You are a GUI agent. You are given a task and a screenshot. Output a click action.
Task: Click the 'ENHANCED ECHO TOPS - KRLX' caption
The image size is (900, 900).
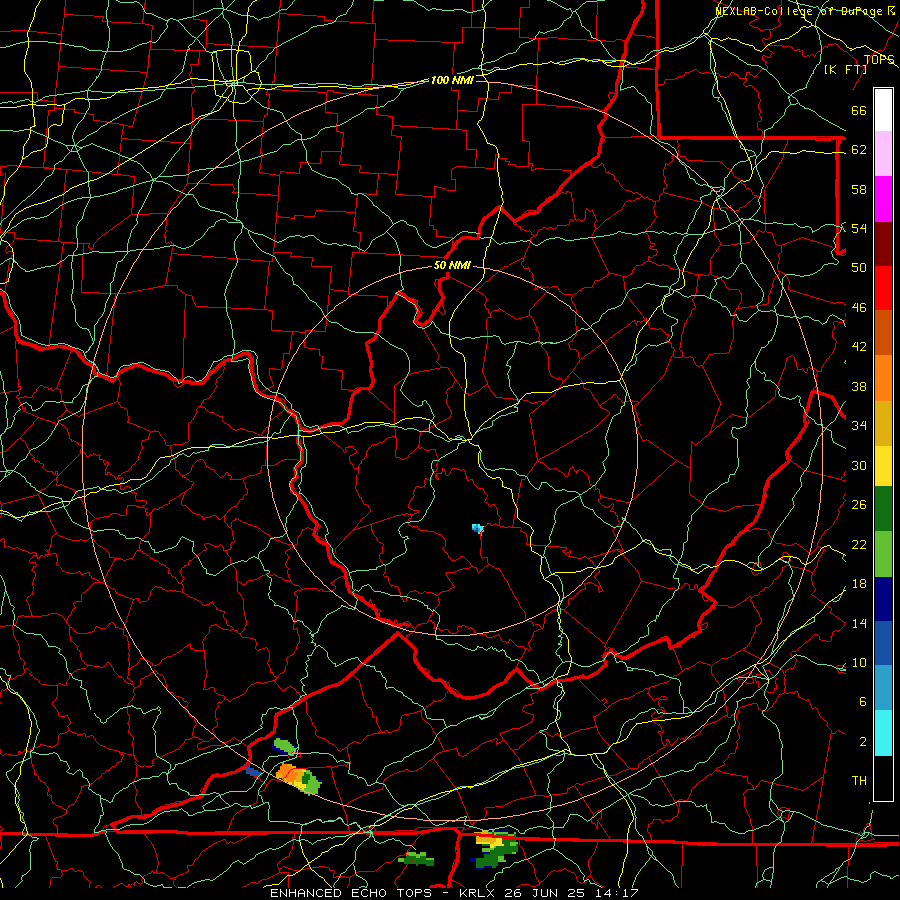384,893
